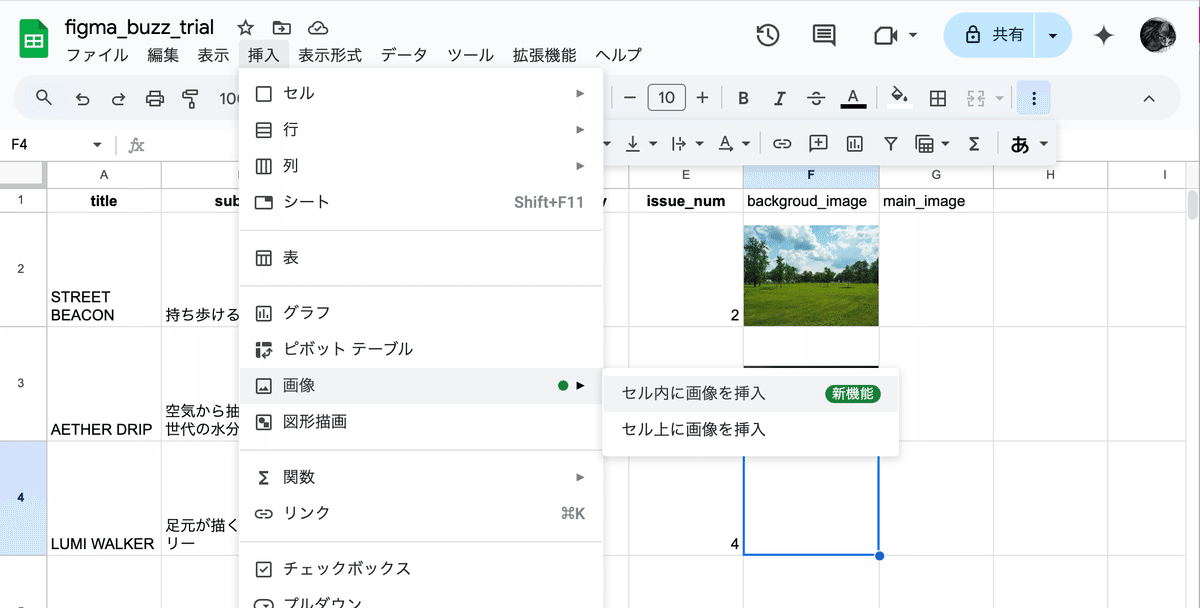Open version history clock icon
This screenshot has width=1200, height=608.
(768, 35)
